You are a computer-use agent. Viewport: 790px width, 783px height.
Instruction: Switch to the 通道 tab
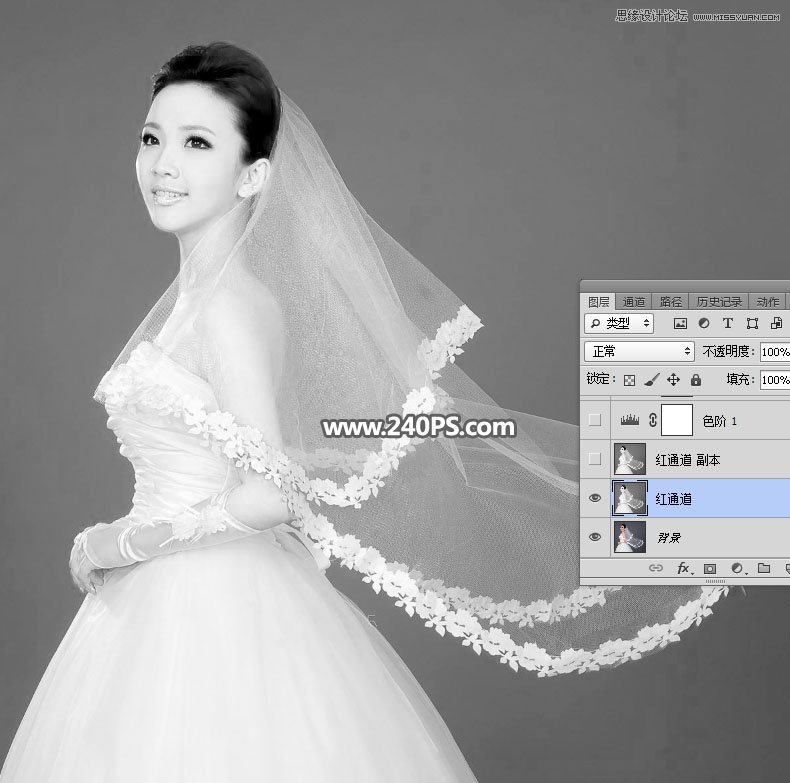click(633, 302)
